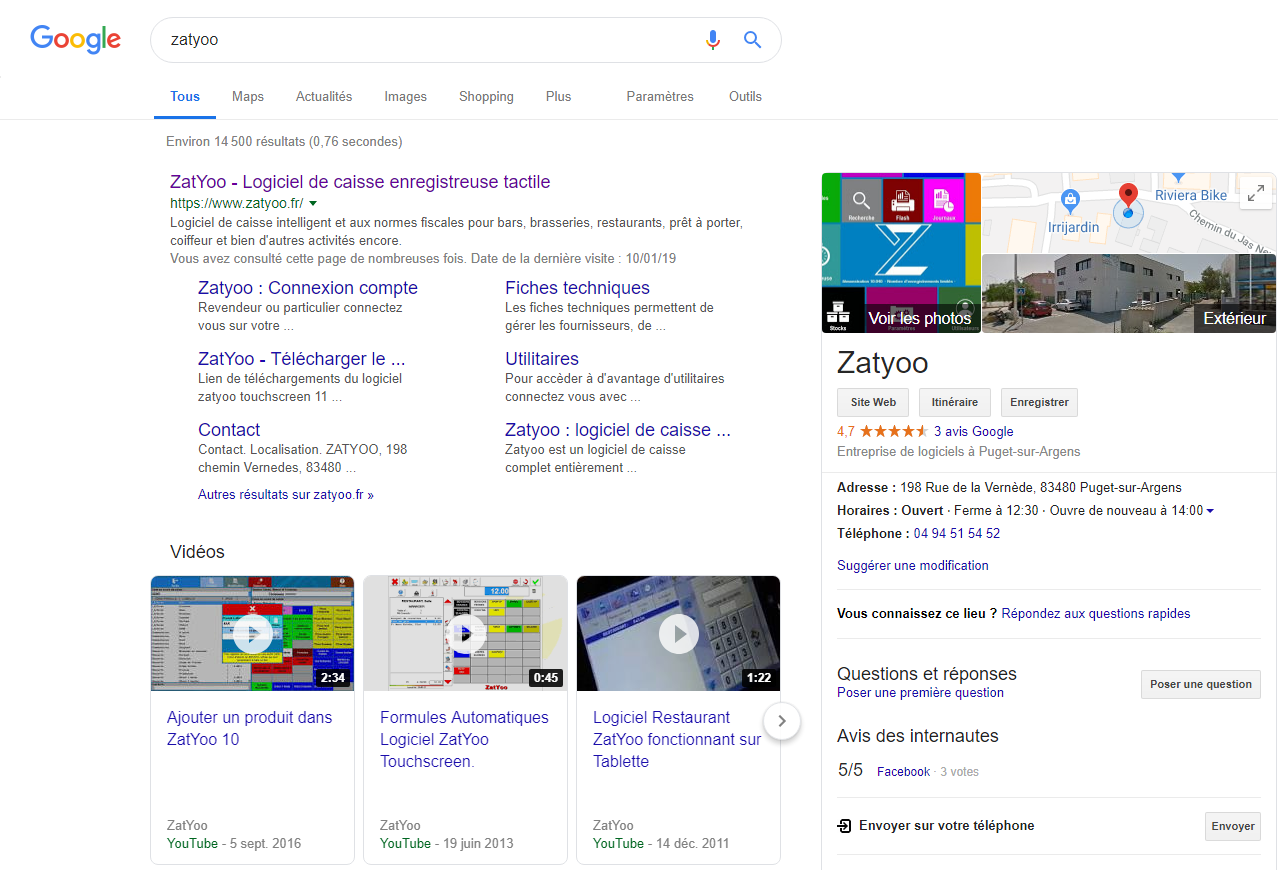The height and width of the screenshot is (870, 1278).
Task: Play the Formules Automatiques video
Action: click(x=465, y=633)
